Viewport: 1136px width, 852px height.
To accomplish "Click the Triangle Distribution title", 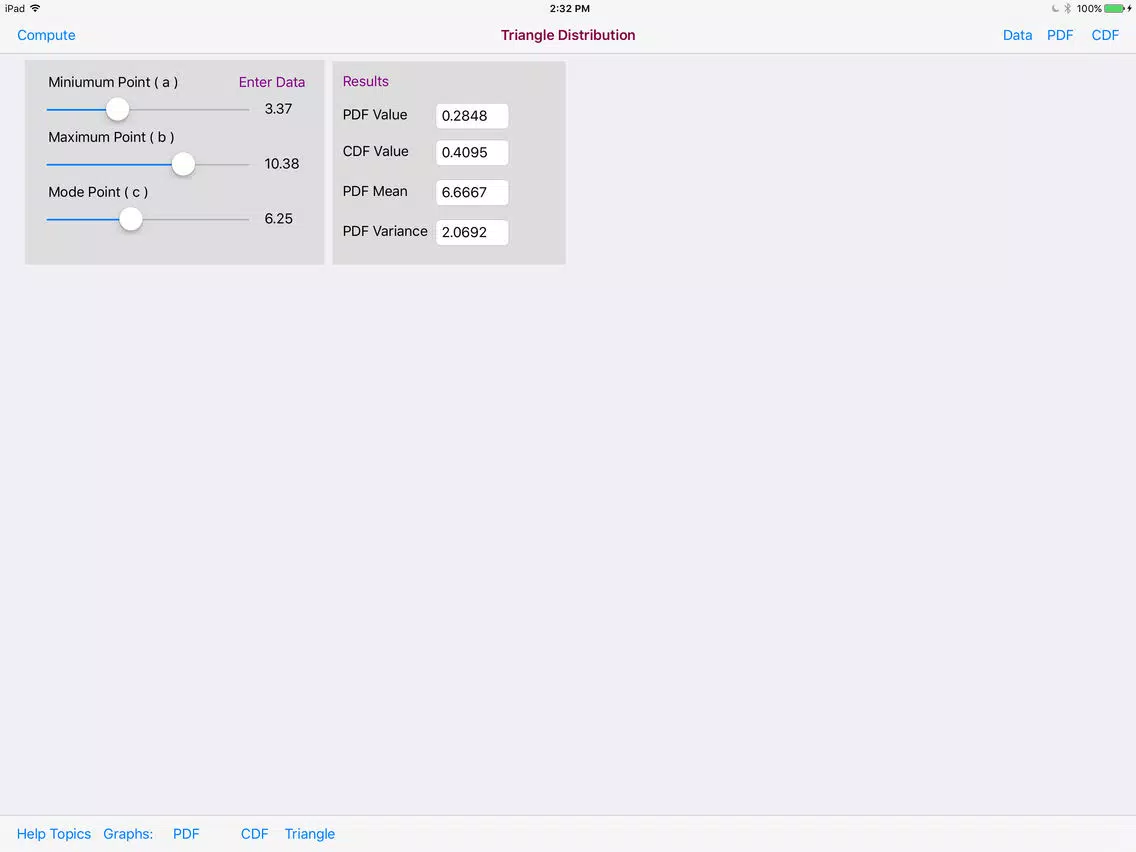I will pyautogui.click(x=568, y=35).
